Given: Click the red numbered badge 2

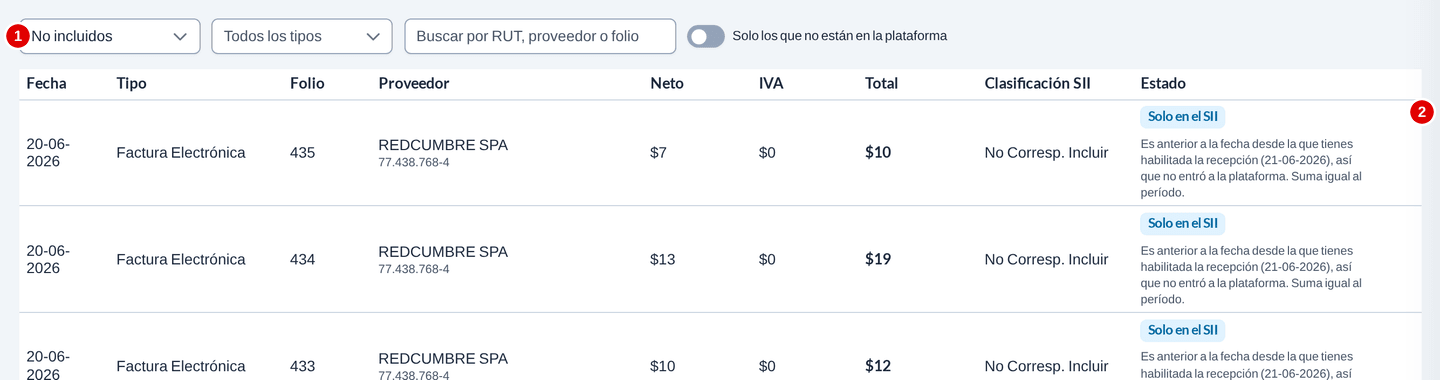Looking at the screenshot, I should (x=1422, y=112).
